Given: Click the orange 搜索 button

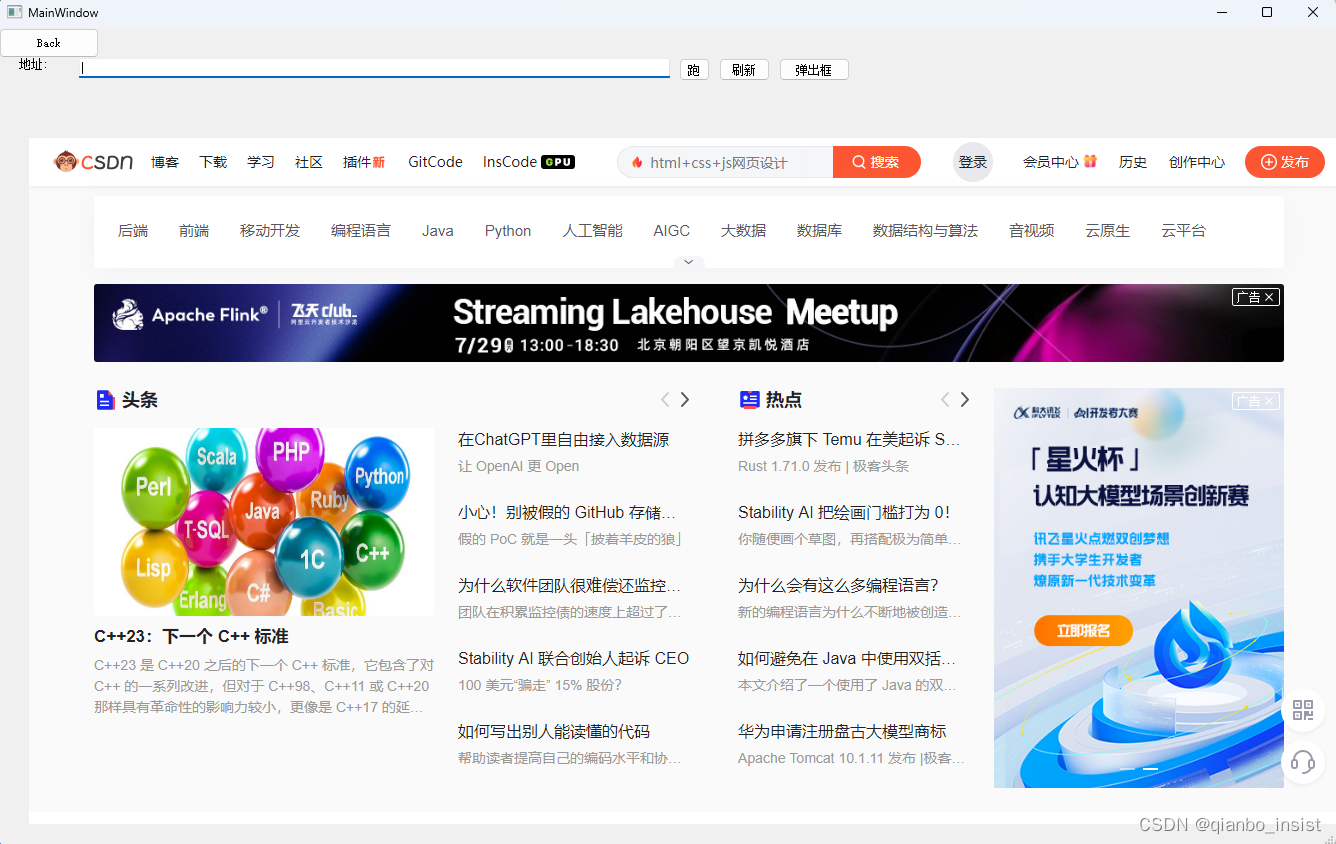Looking at the screenshot, I should [876, 162].
